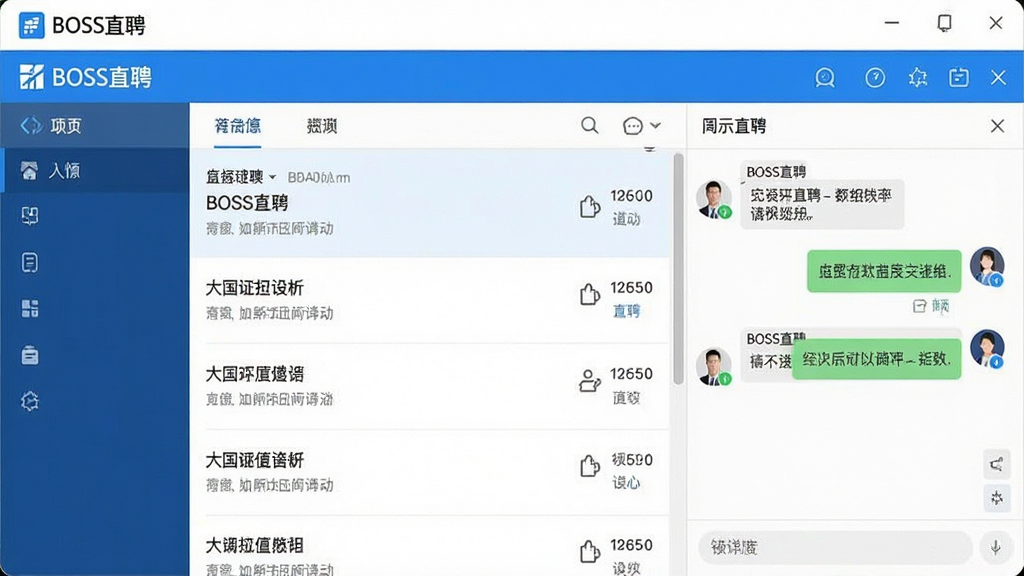
Task: Click thumbs-up icon in second list row
Action: pos(589,295)
